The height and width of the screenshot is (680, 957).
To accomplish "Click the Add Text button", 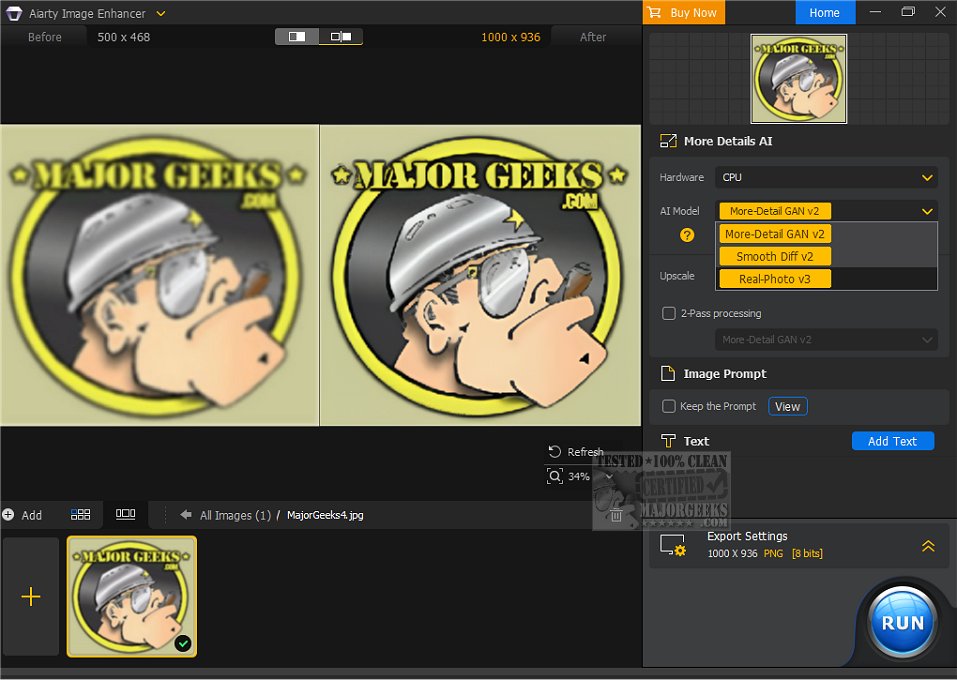I will tap(892, 441).
